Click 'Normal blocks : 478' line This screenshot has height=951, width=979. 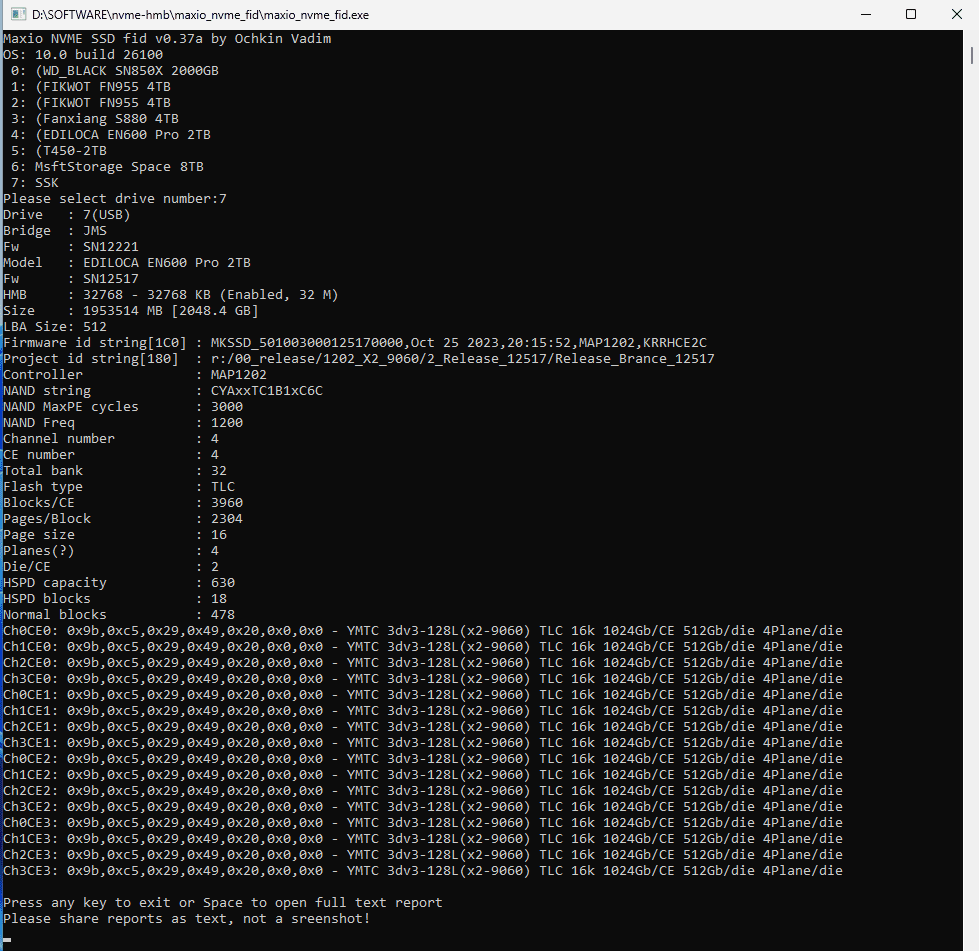[x=119, y=614]
